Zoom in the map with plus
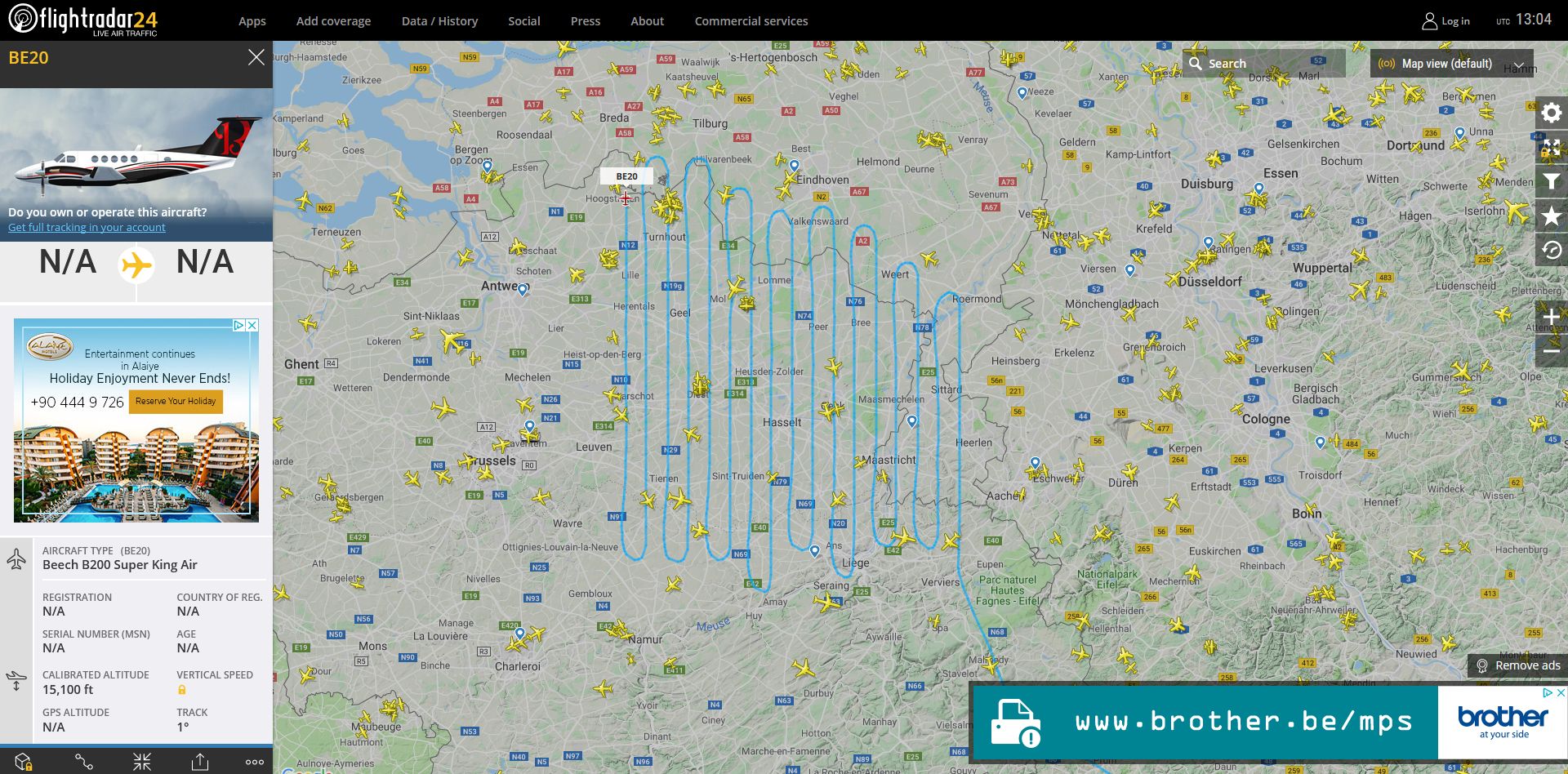The image size is (1568, 774). pyautogui.click(x=1552, y=317)
